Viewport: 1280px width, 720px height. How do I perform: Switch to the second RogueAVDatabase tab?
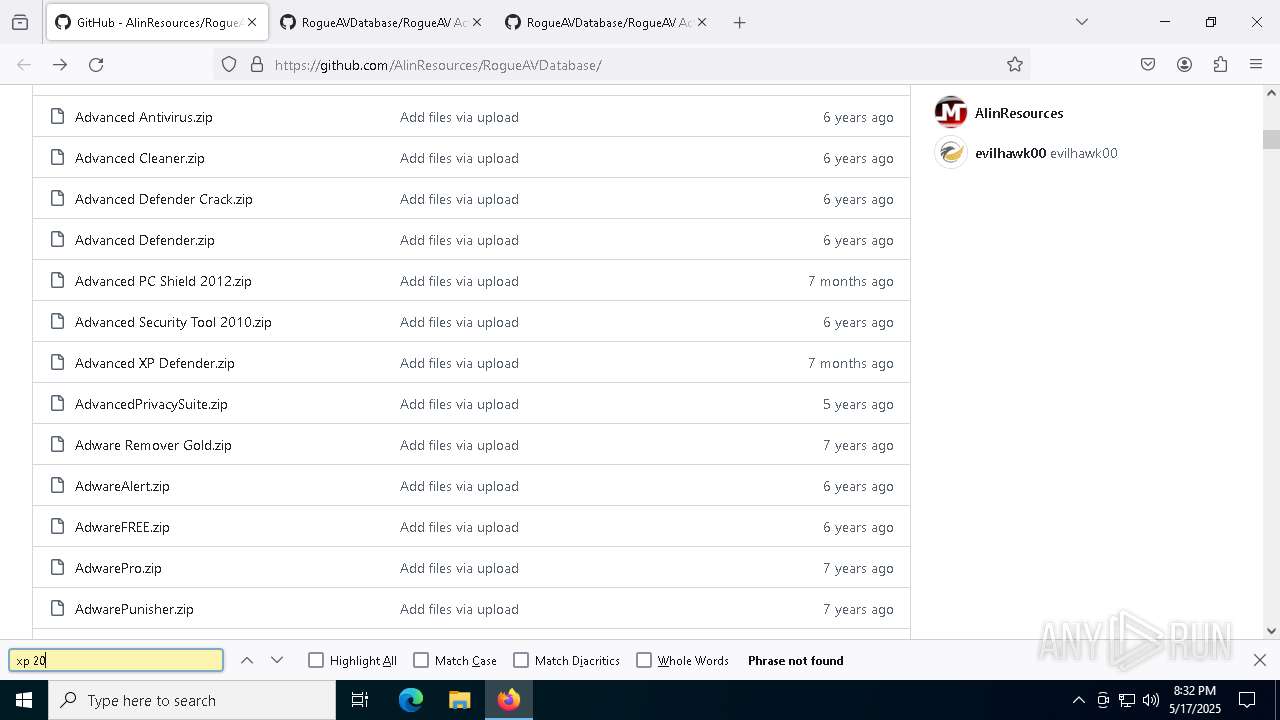pos(381,22)
